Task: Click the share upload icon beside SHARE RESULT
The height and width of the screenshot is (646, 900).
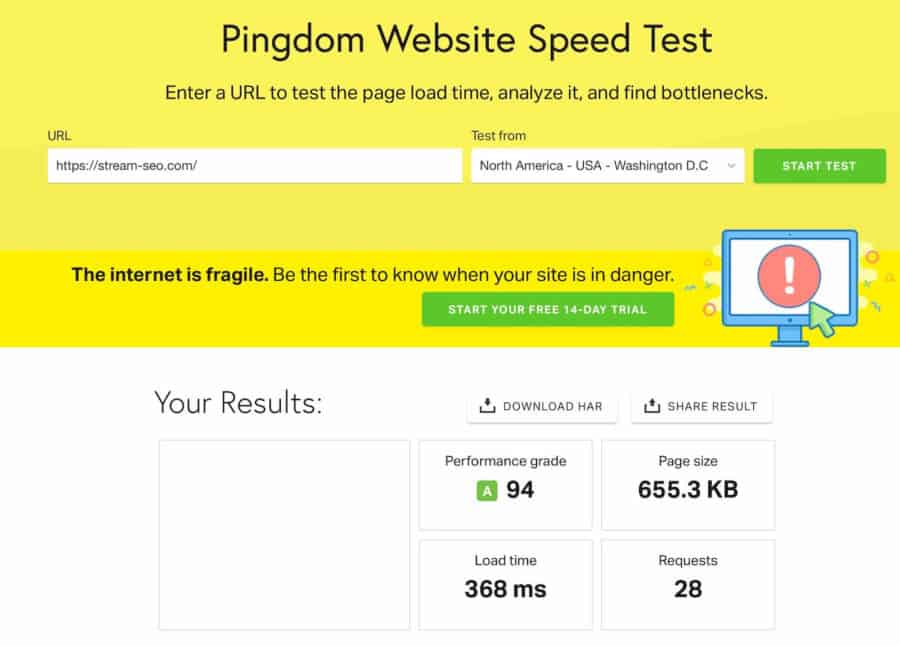Action: click(x=652, y=405)
